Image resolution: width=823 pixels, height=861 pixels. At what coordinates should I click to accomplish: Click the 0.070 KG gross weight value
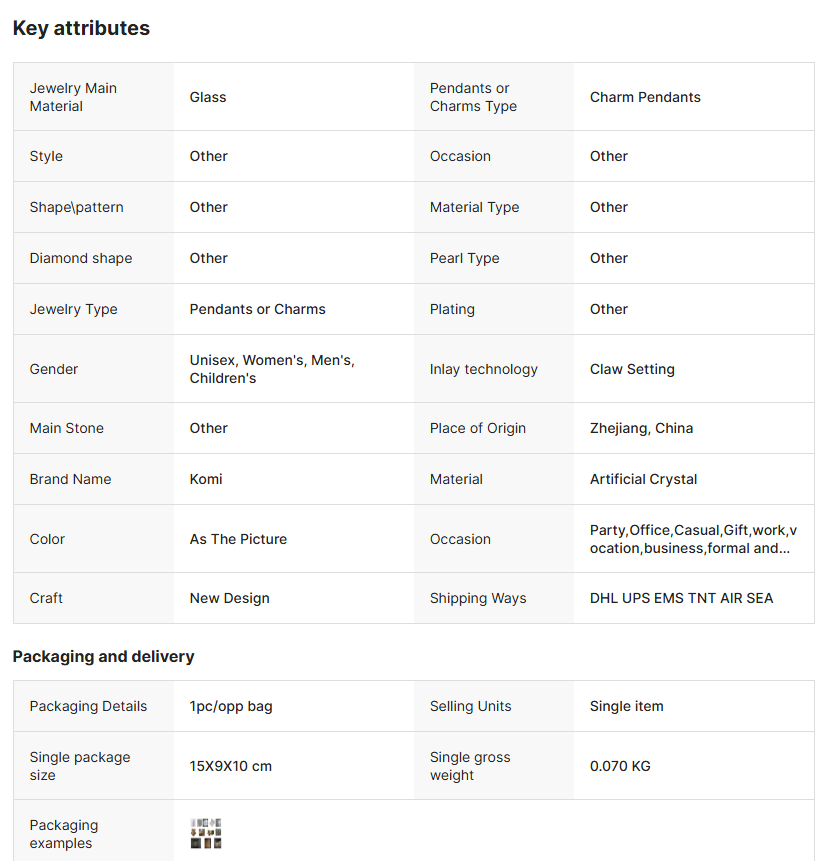tap(620, 766)
